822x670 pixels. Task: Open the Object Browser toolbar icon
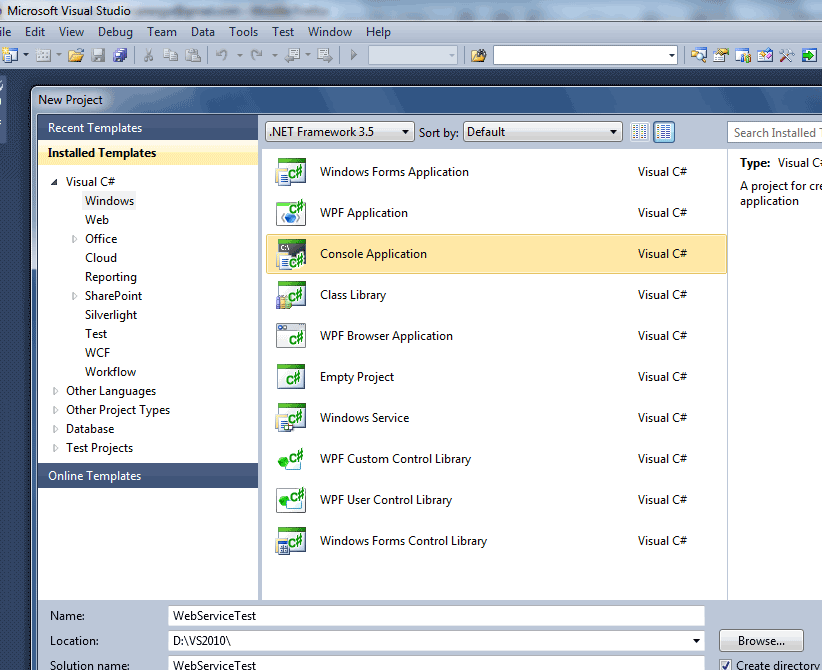click(x=743, y=55)
